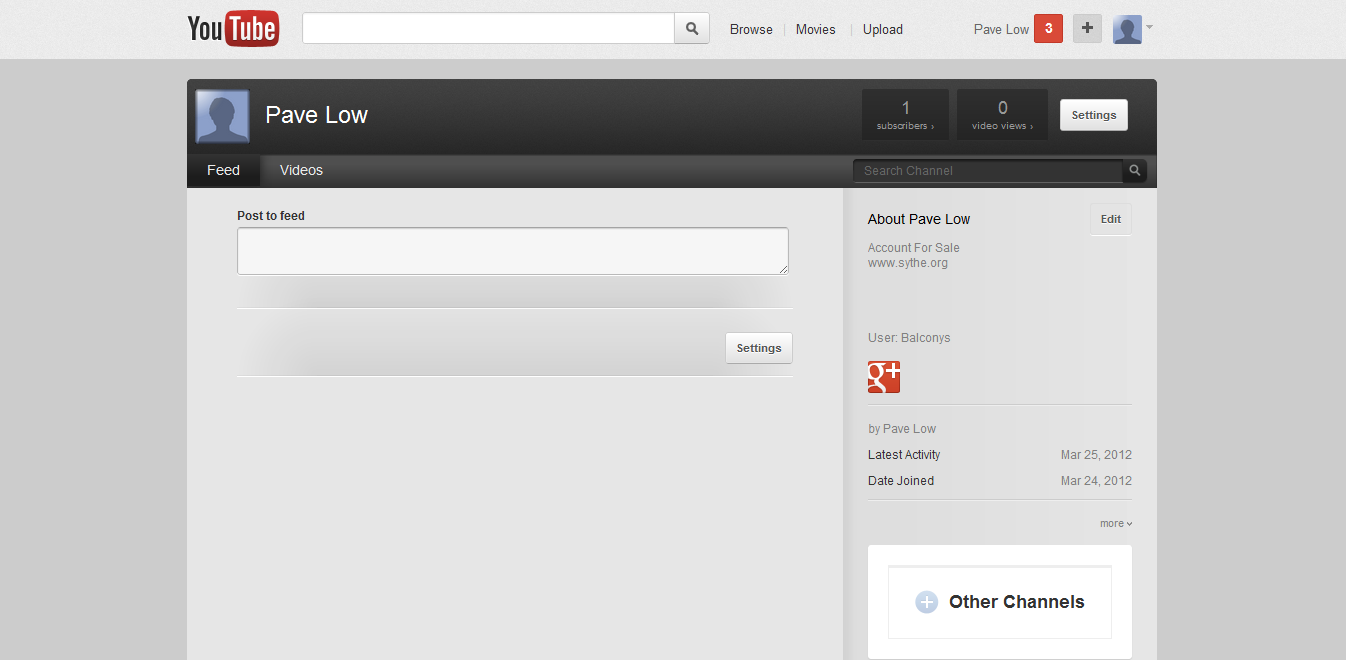Click the by Pave Low text
Viewport: 1346px width, 660px height.
(902, 429)
